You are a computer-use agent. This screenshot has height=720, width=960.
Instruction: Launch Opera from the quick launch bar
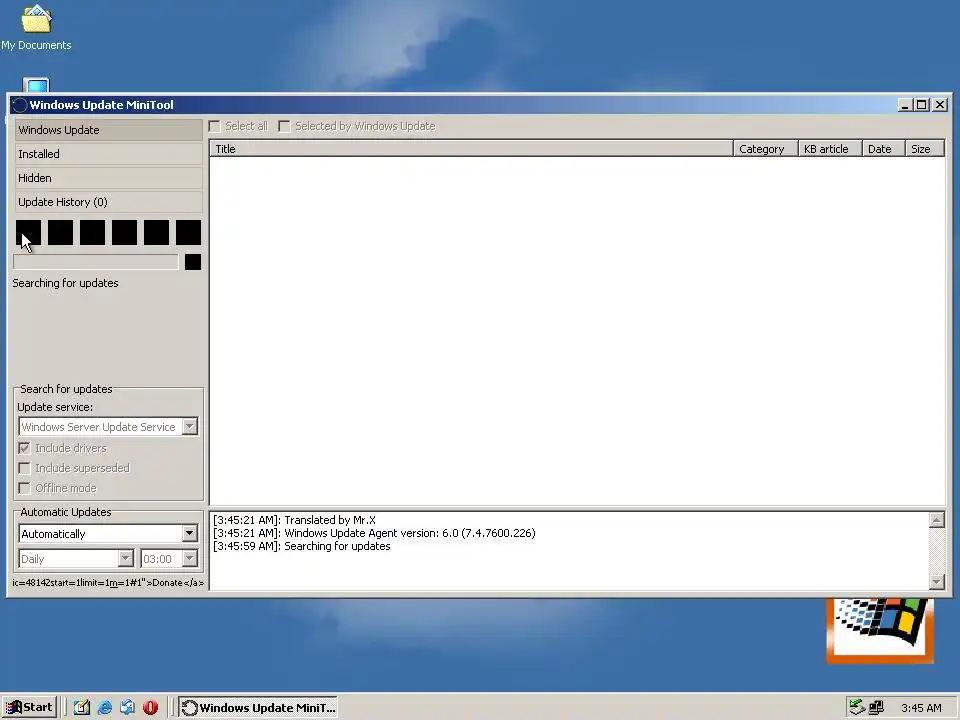tap(151, 707)
